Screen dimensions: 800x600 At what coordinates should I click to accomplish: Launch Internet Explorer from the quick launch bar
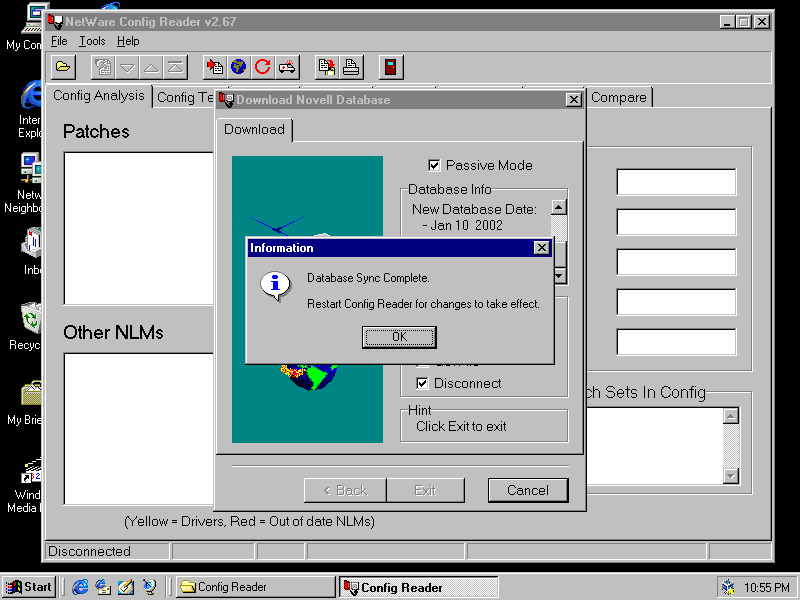click(x=80, y=587)
